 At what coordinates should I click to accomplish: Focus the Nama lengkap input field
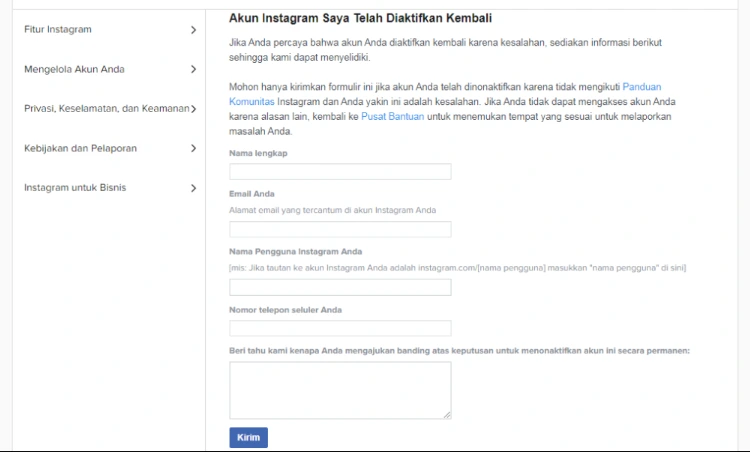coord(340,172)
